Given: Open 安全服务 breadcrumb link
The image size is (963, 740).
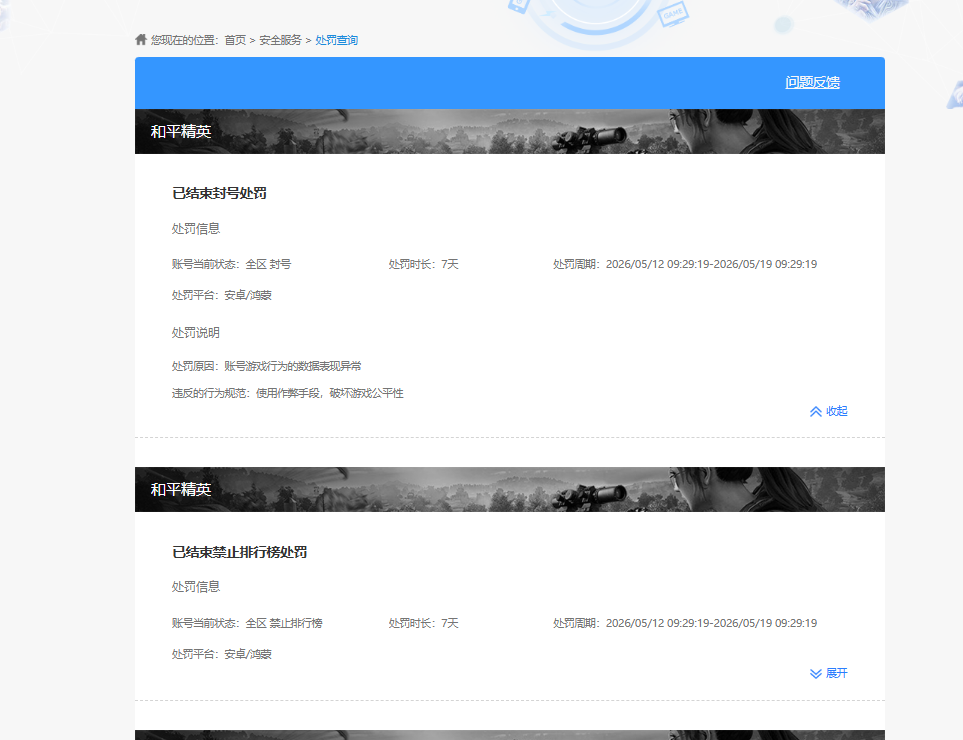Looking at the screenshot, I should pyautogui.click(x=280, y=40).
